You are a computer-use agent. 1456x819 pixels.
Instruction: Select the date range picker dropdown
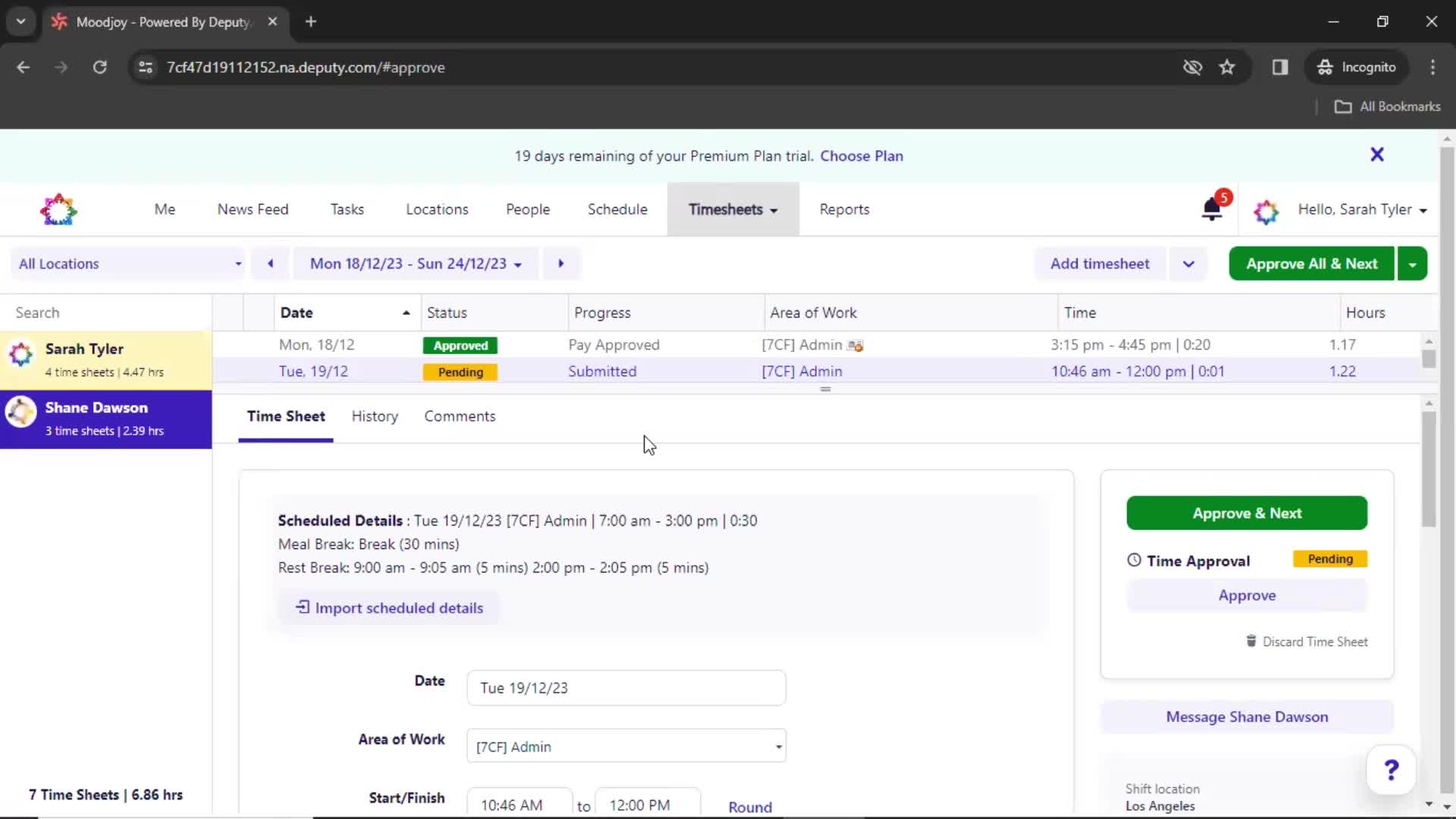415,263
